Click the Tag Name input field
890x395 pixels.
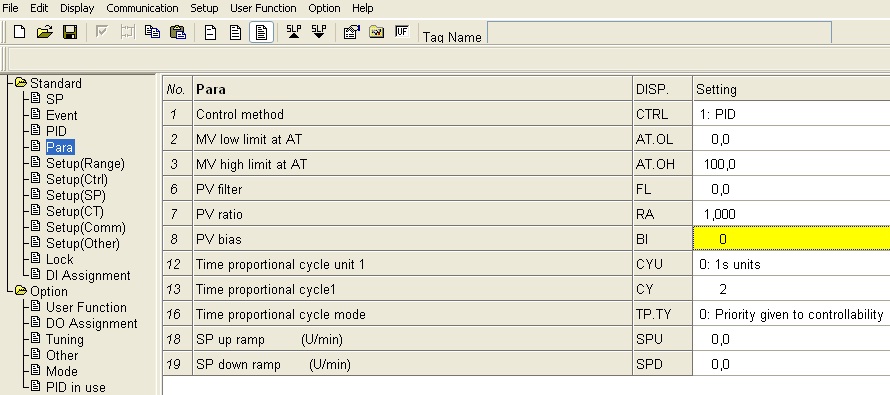click(x=659, y=32)
